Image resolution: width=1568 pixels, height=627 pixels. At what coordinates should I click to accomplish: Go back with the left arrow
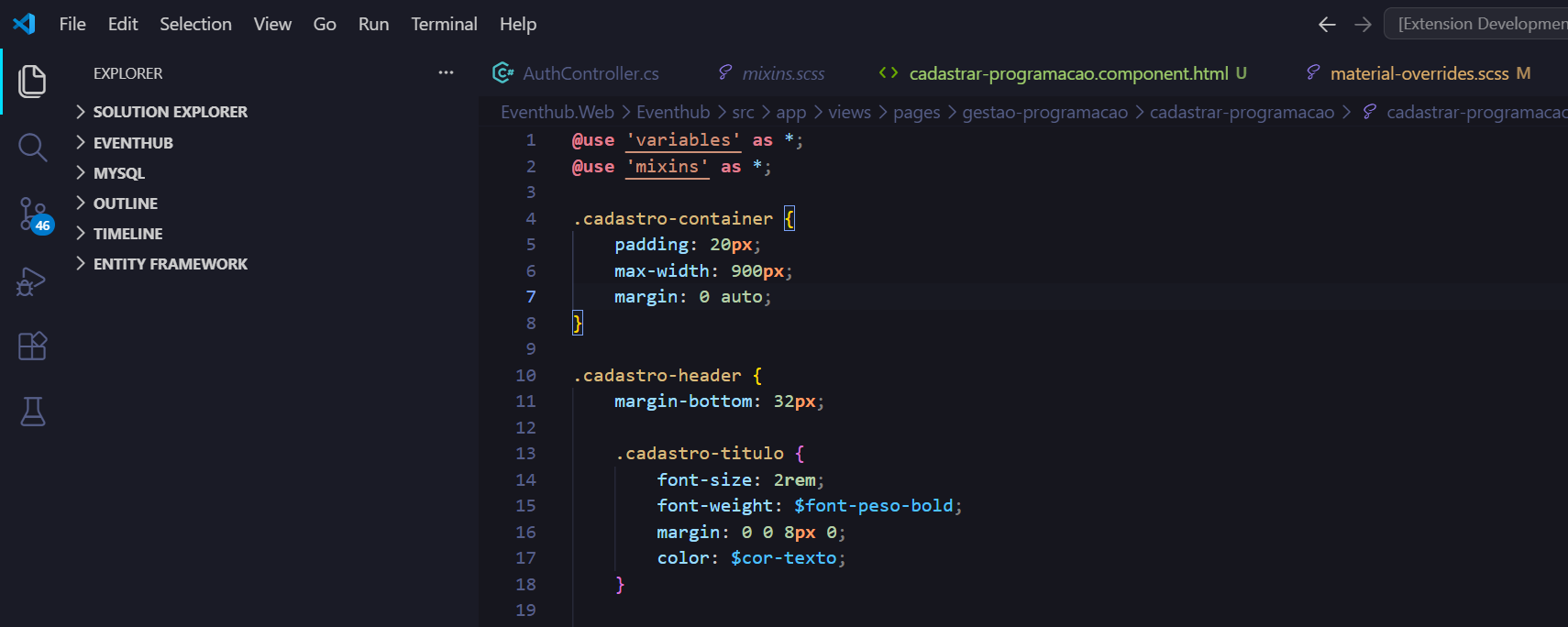coord(1326,25)
